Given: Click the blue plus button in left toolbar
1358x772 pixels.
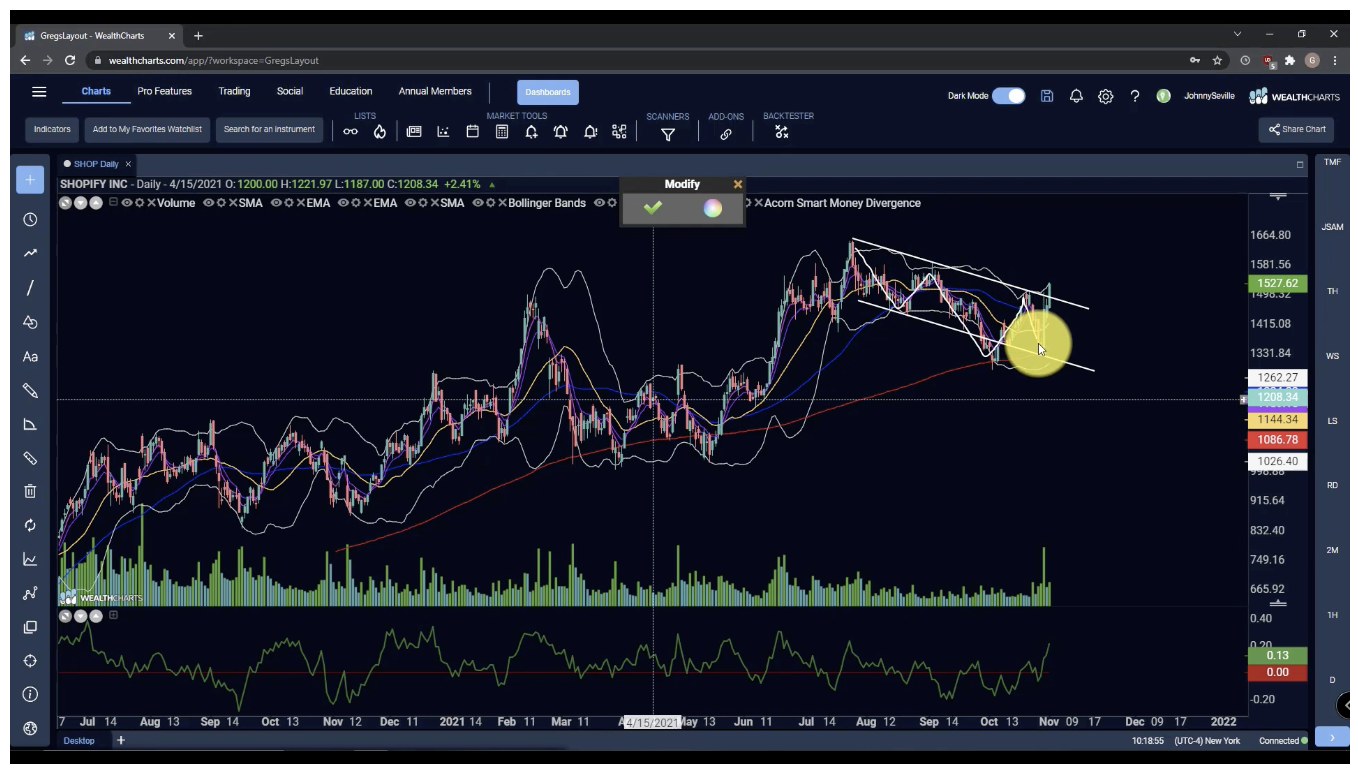Looking at the screenshot, I should (x=30, y=180).
